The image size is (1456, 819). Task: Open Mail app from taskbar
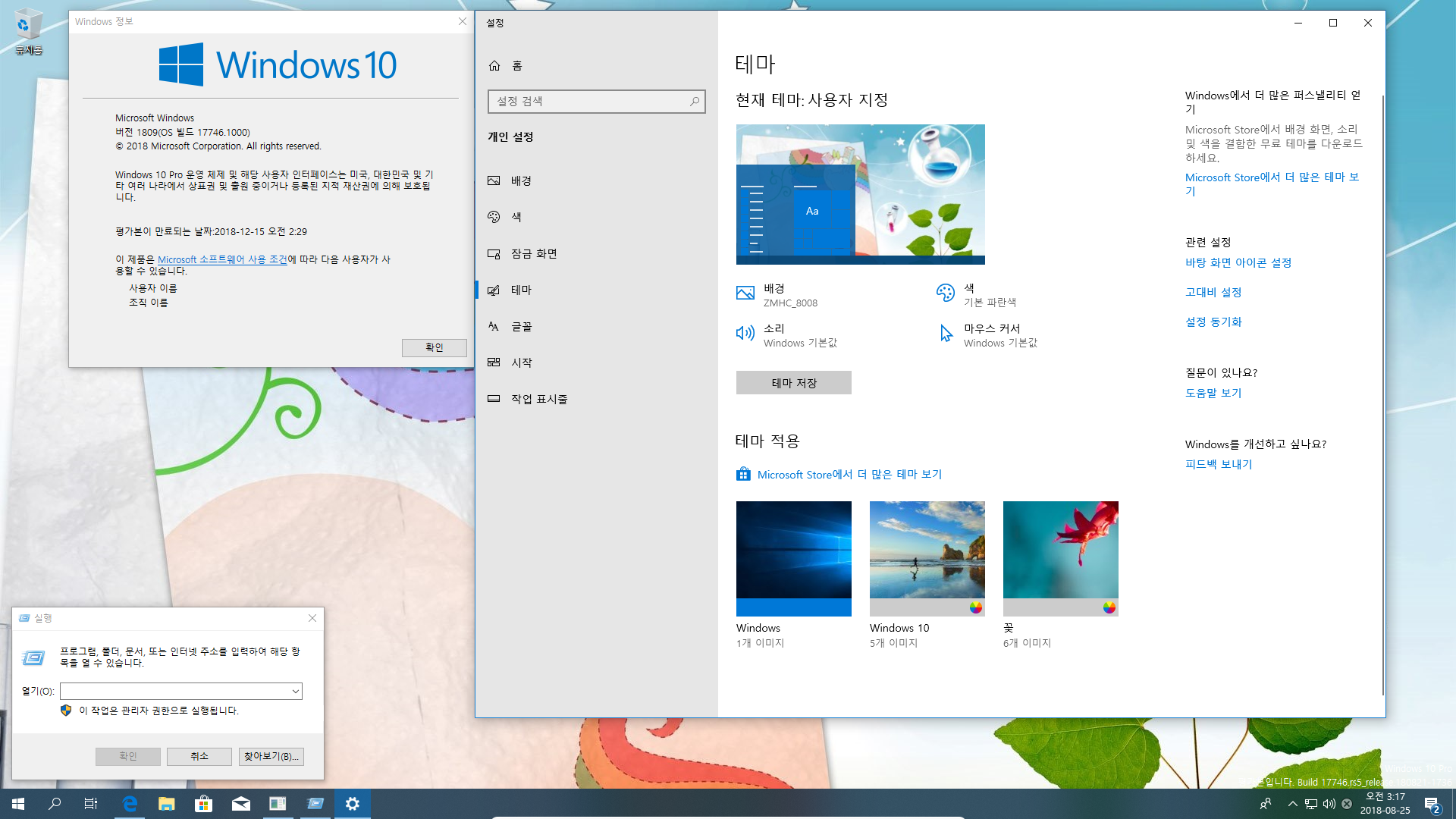pos(241,804)
